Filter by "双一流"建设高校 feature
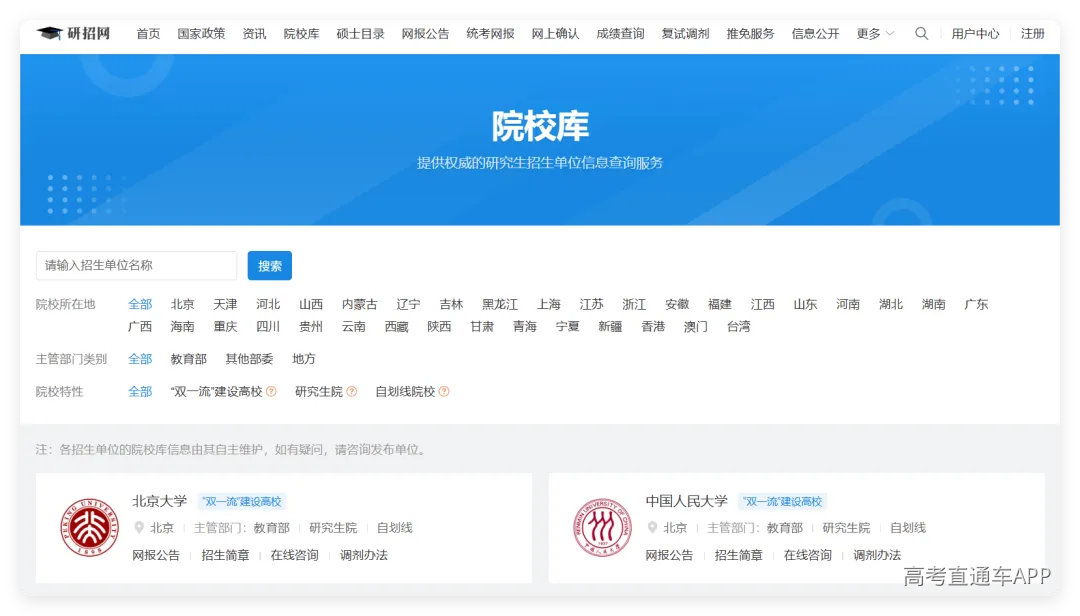 click(216, 391)
